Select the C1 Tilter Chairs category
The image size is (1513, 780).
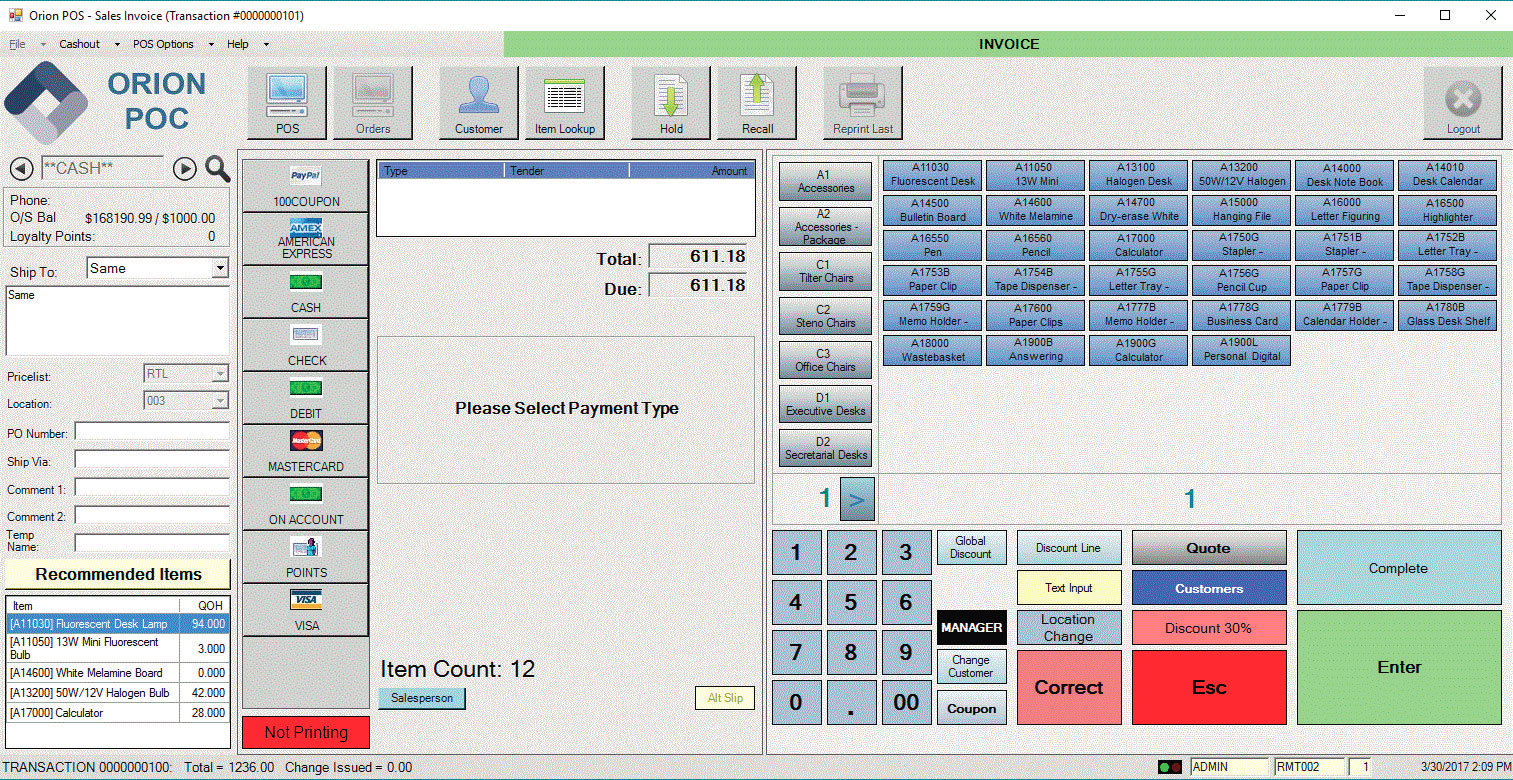pos(825,272)
